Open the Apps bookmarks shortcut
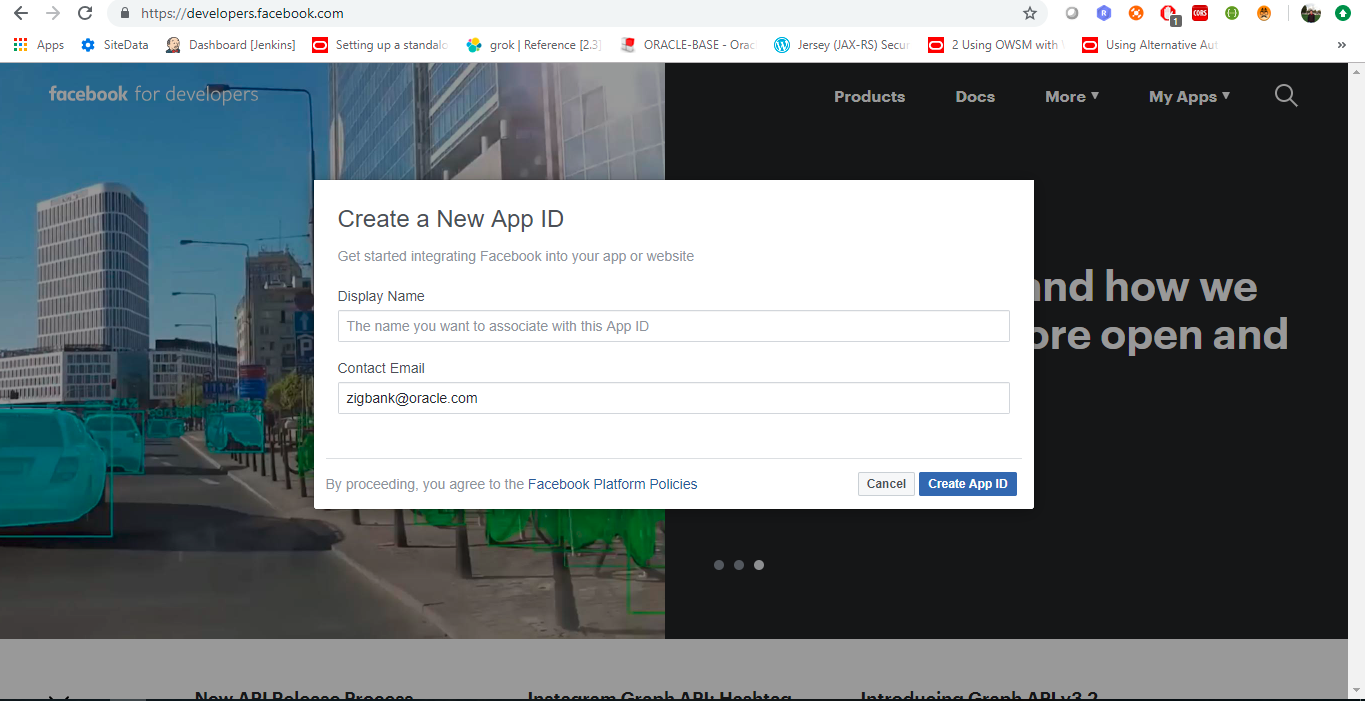 coord(38,45)
